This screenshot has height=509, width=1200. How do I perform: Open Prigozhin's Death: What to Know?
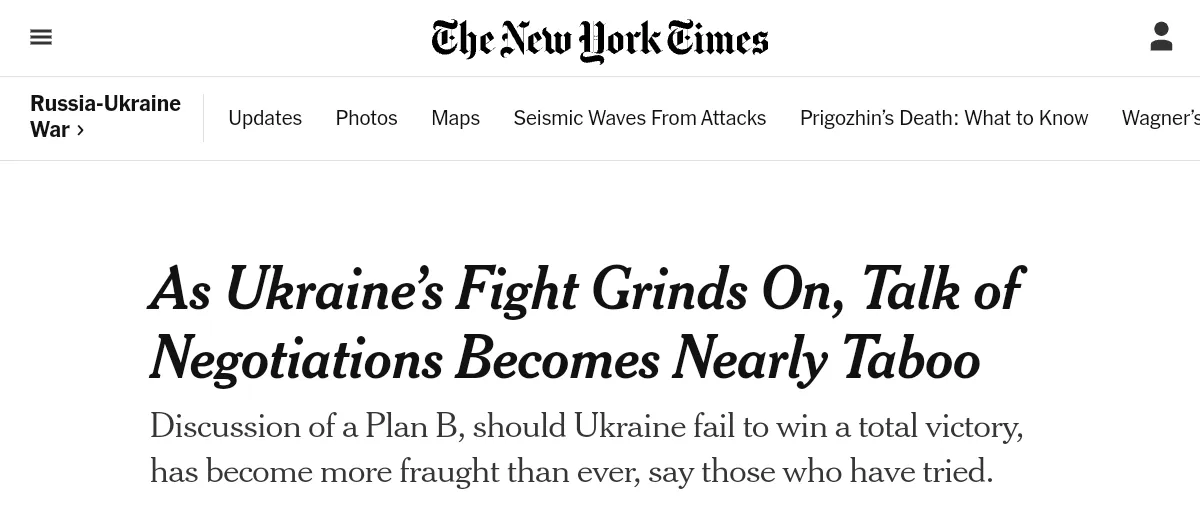click(x=943, y=118)
